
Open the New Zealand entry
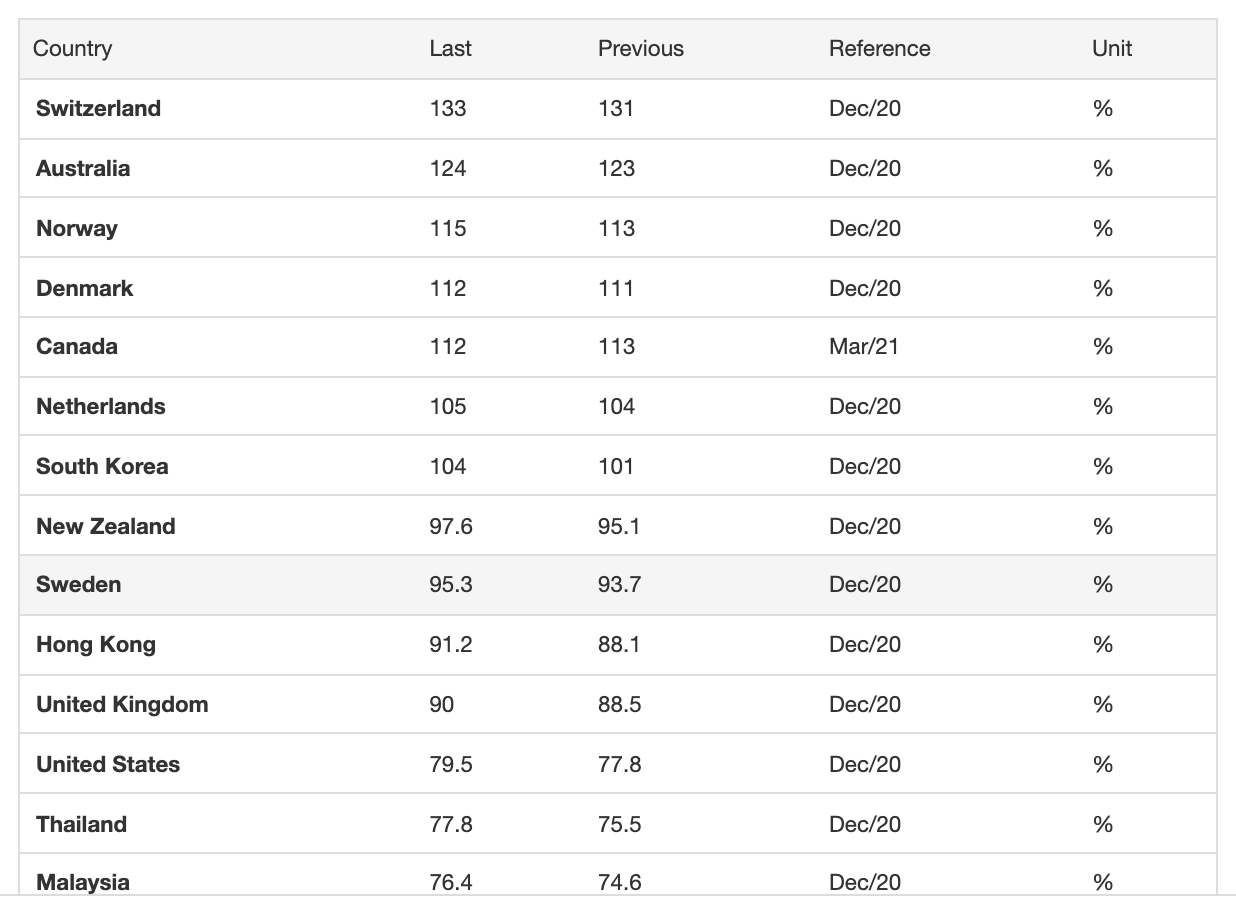pyautogui.click(x=106, y=527)
